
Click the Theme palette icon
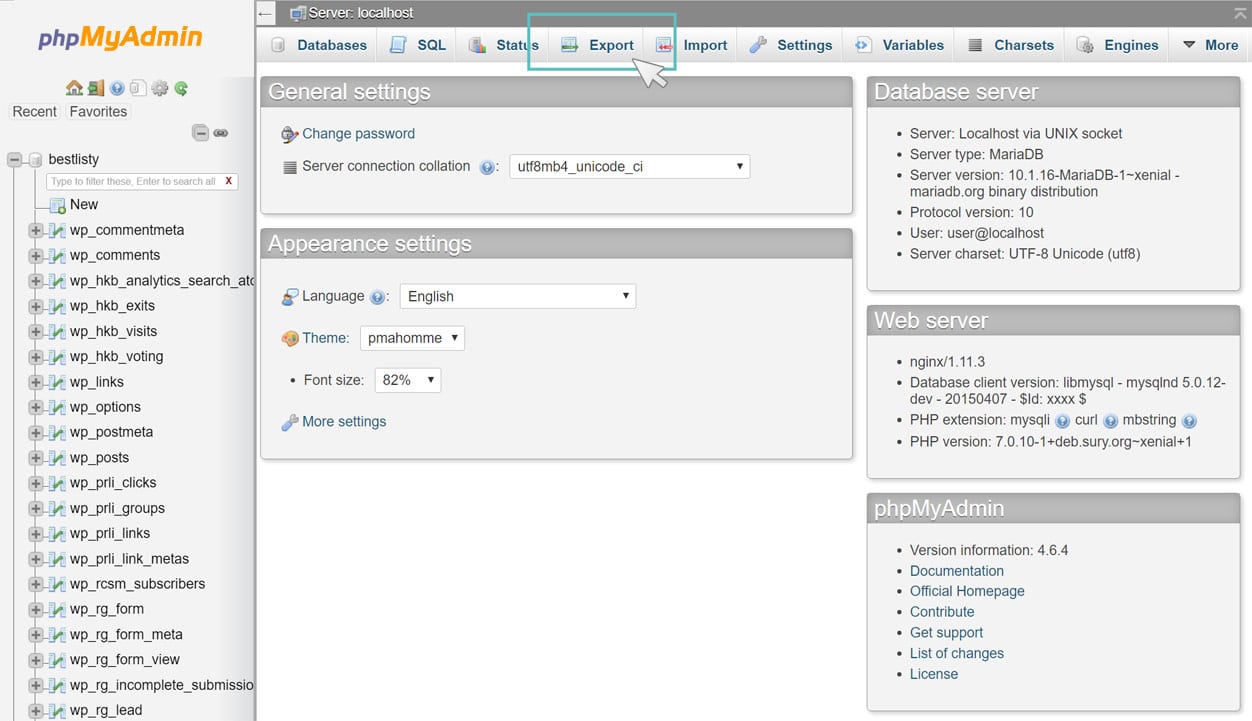pos(290,338)
